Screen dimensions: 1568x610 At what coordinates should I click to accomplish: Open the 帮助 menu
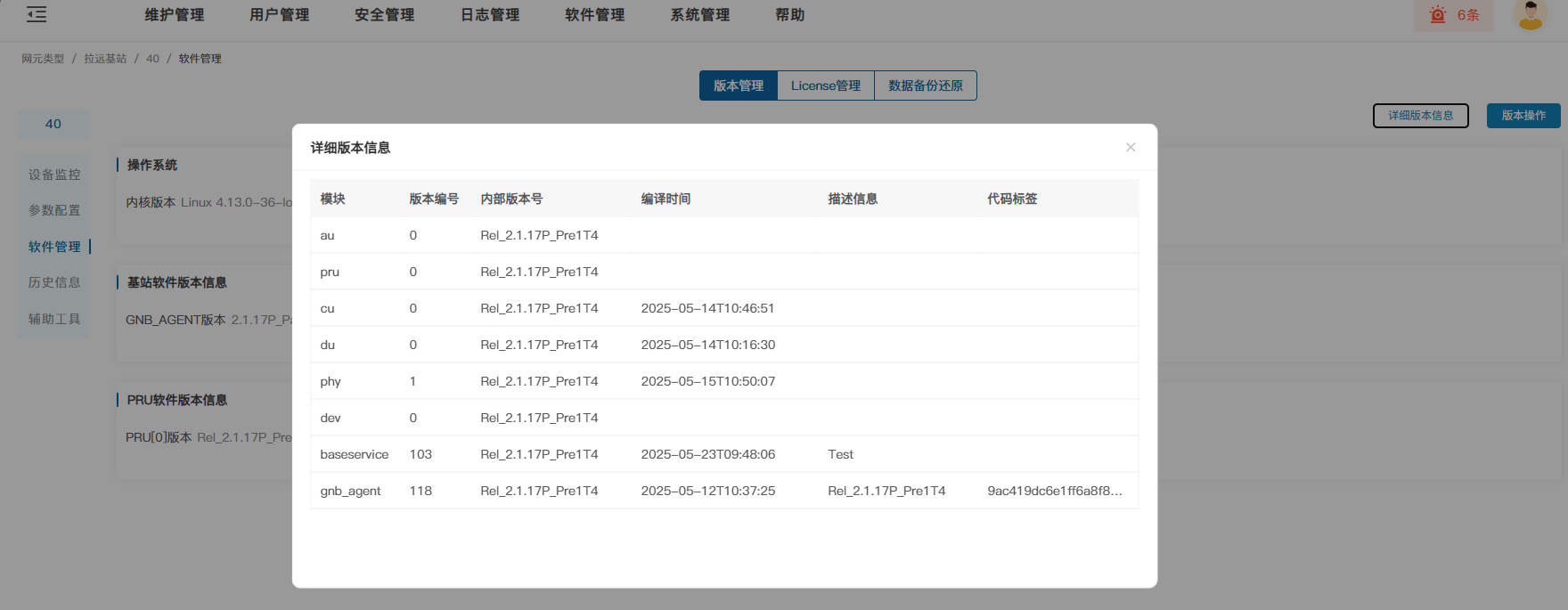click(x=790, y=15)
